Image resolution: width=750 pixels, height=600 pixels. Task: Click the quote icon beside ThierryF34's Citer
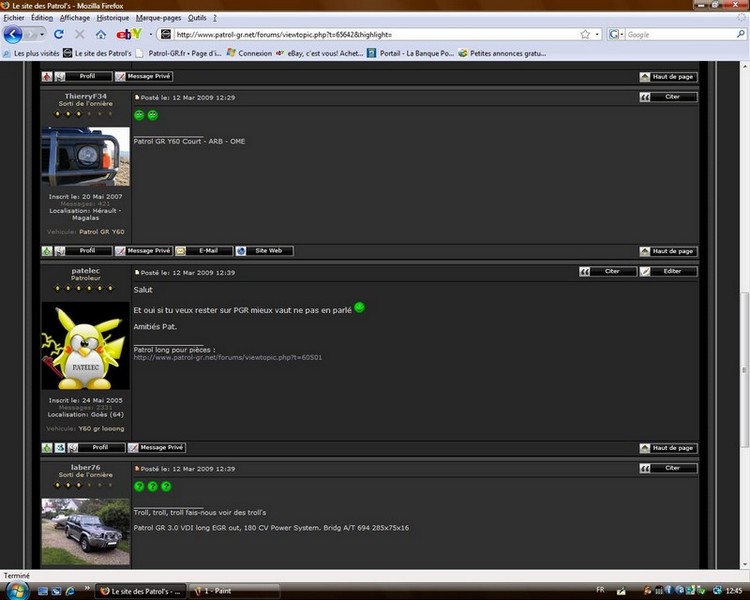click(645, 97)
